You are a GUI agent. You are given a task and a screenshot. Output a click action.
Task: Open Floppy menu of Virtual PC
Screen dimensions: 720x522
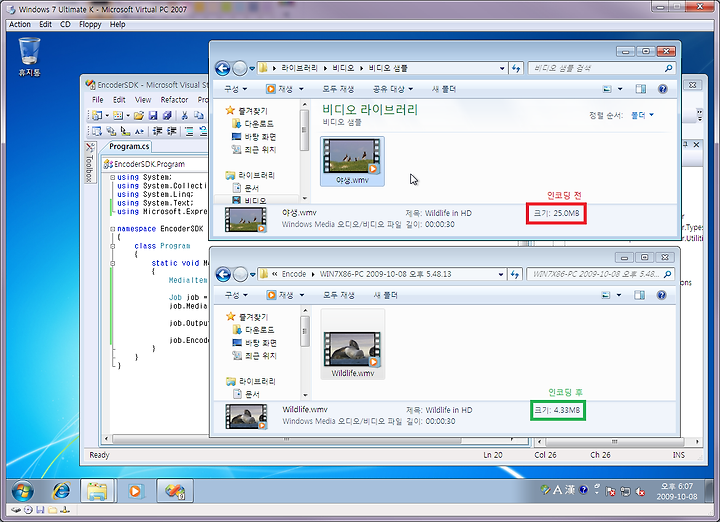(x=90, y=24)
